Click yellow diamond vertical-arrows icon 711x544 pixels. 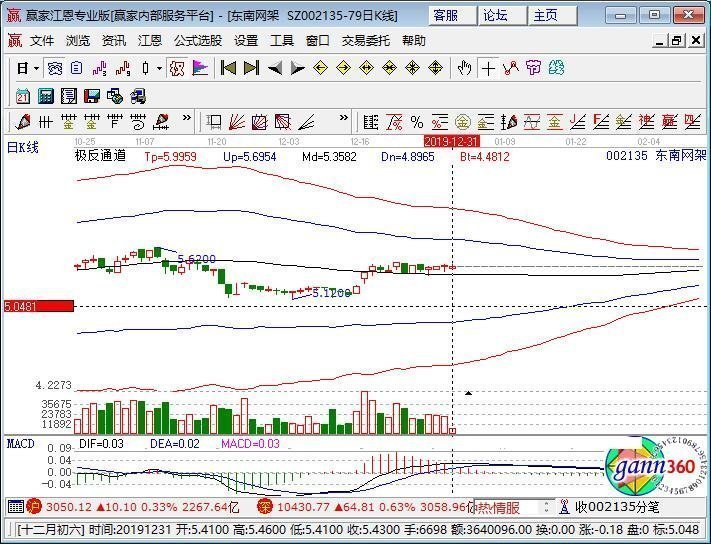pyautogui.click(x=435, y=68)
